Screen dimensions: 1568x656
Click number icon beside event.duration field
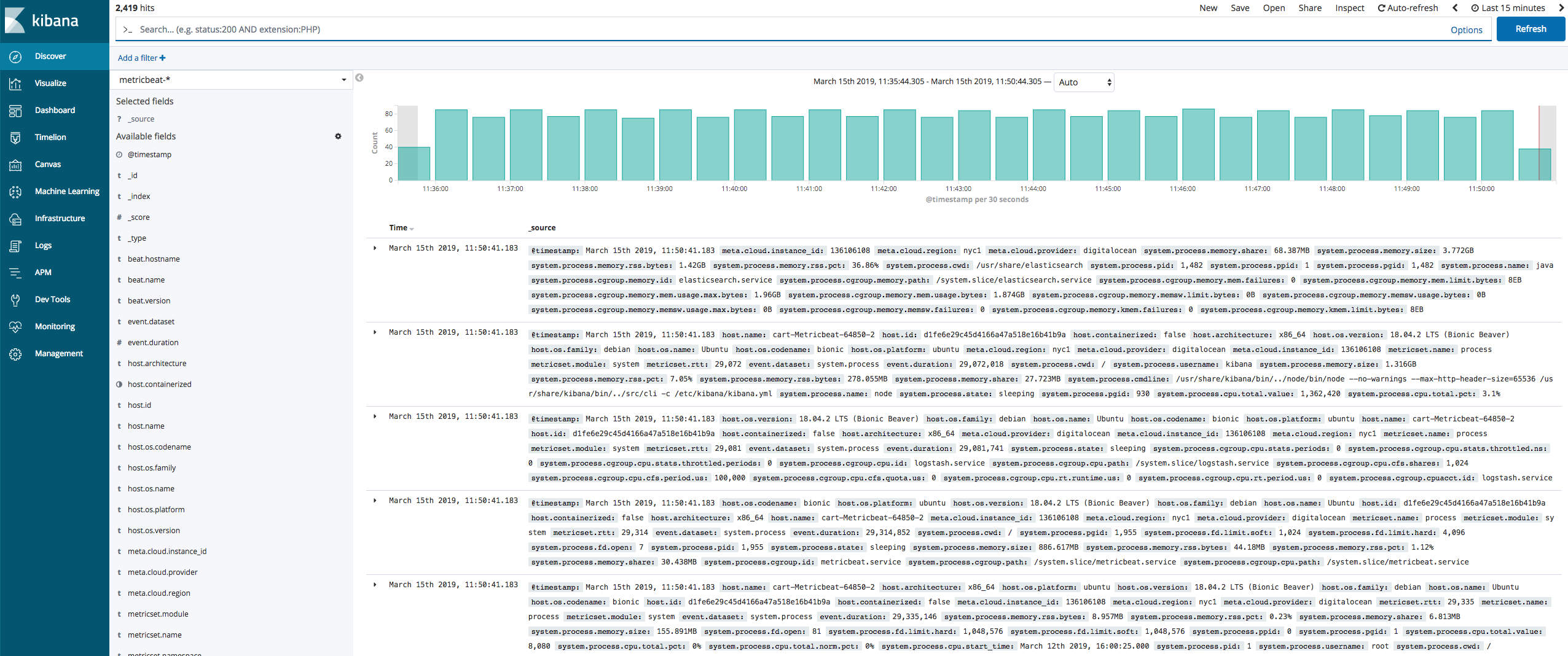tap(119, 343)
